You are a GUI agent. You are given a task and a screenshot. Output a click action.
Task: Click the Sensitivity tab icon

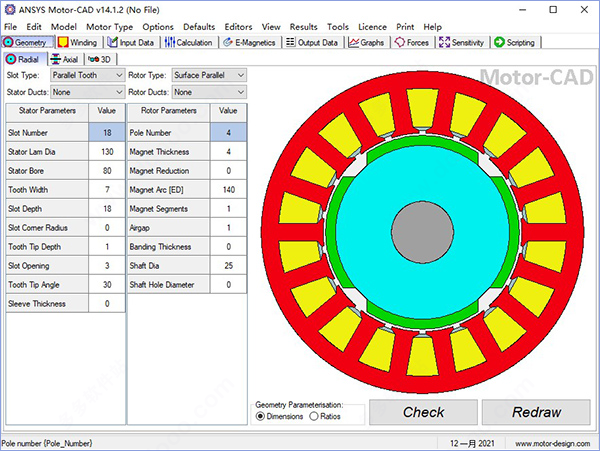click(444, 42)
